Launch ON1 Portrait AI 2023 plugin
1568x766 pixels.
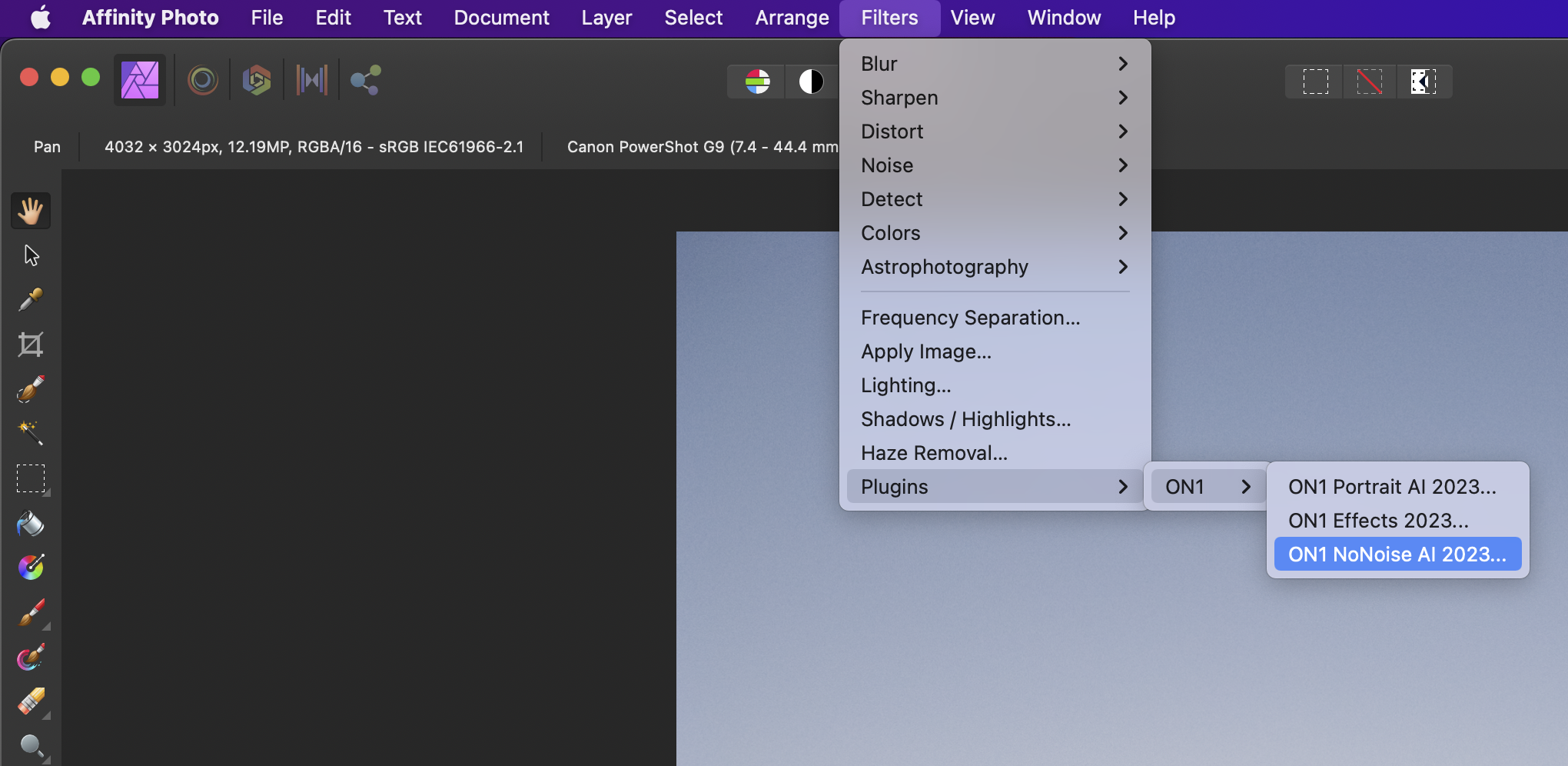[x=1398, y=487]
